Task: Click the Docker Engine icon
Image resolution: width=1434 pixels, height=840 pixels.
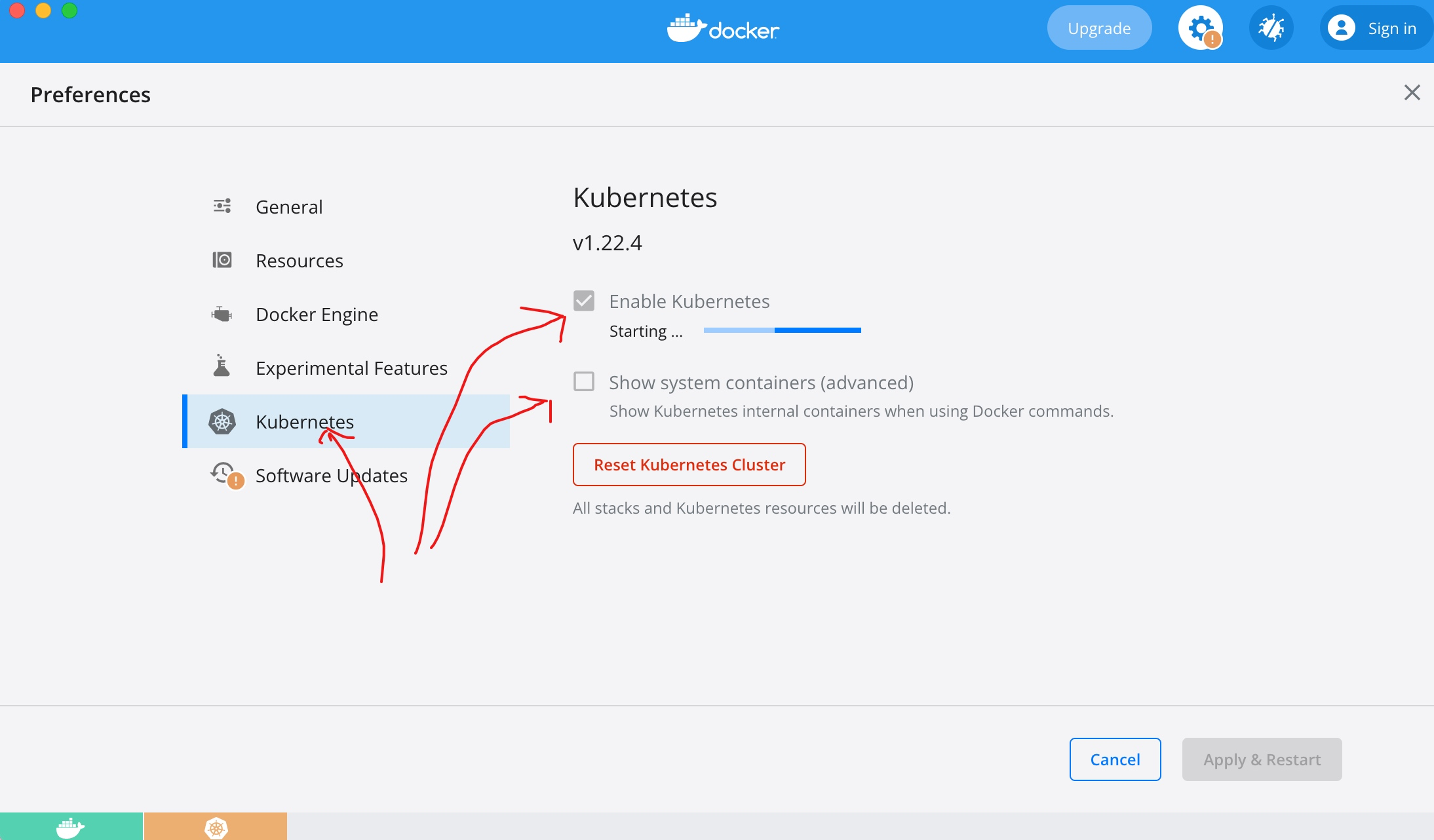Action: point(222,314)
